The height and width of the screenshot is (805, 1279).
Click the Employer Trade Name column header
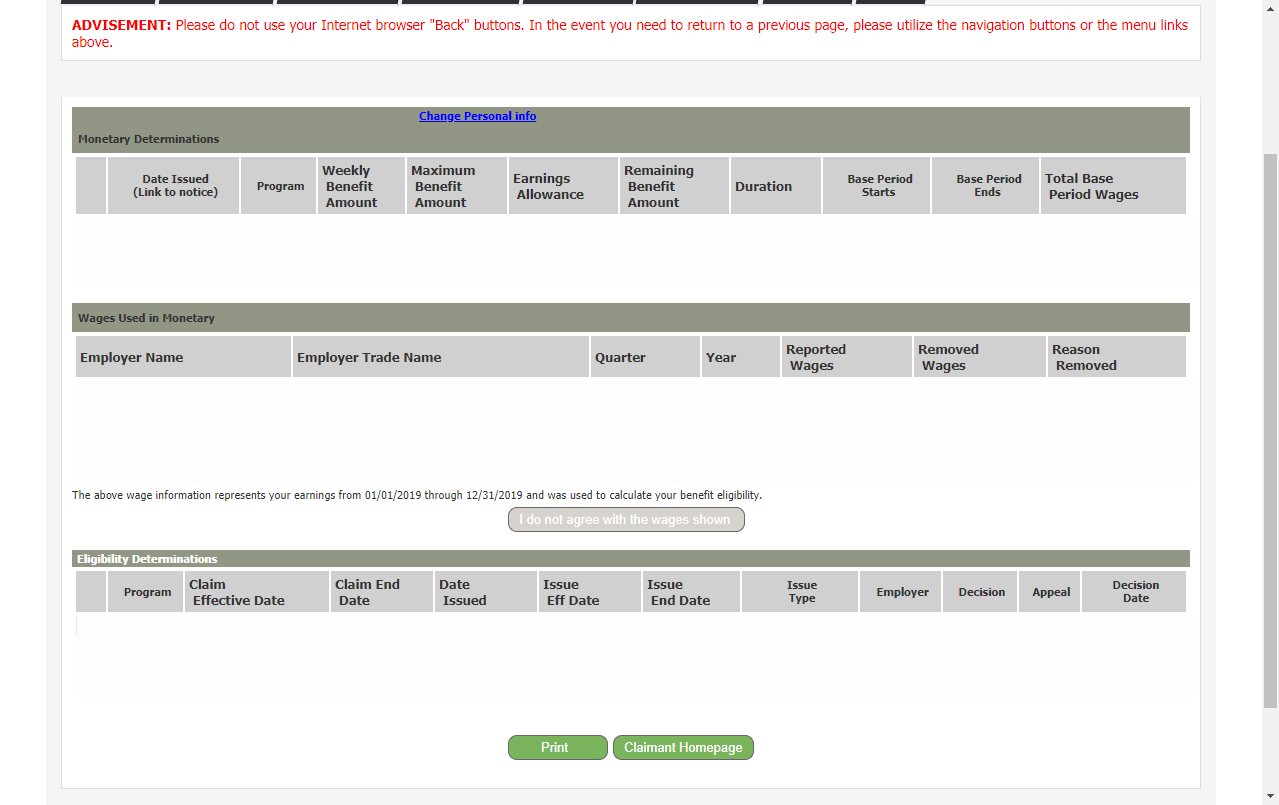tap(440, 357)
